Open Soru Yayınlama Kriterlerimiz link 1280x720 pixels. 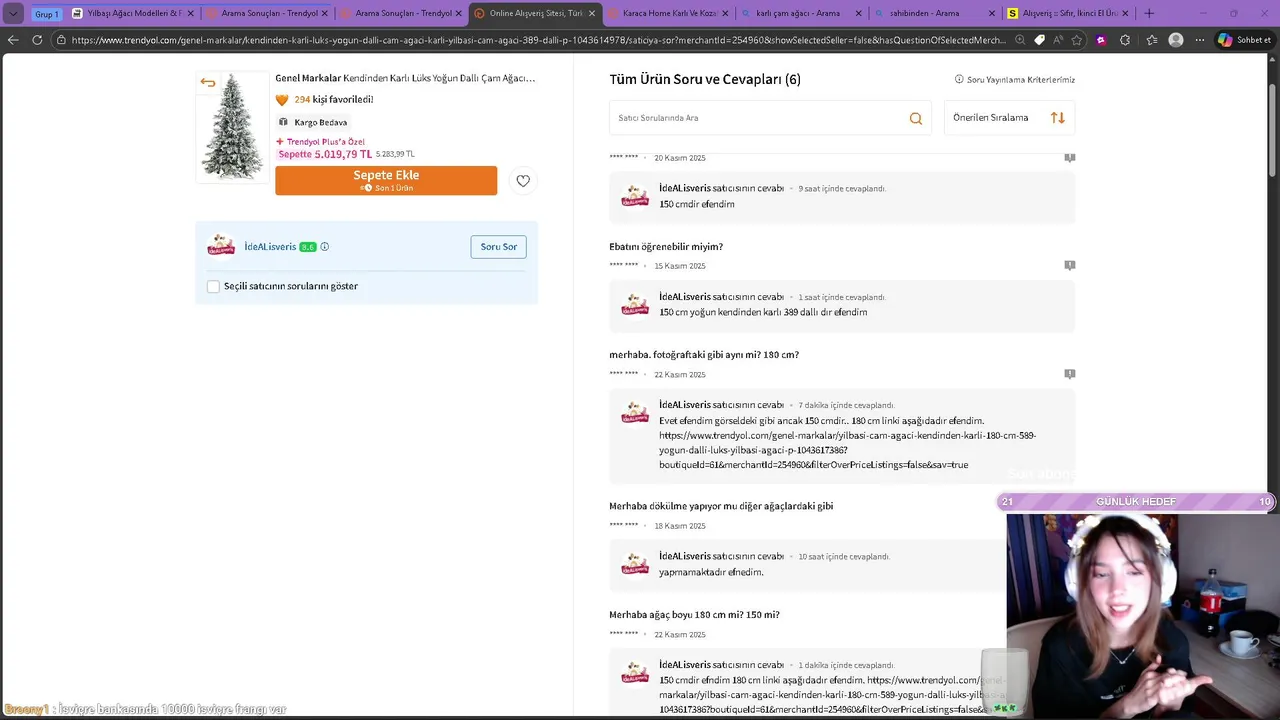(1021, 79)
